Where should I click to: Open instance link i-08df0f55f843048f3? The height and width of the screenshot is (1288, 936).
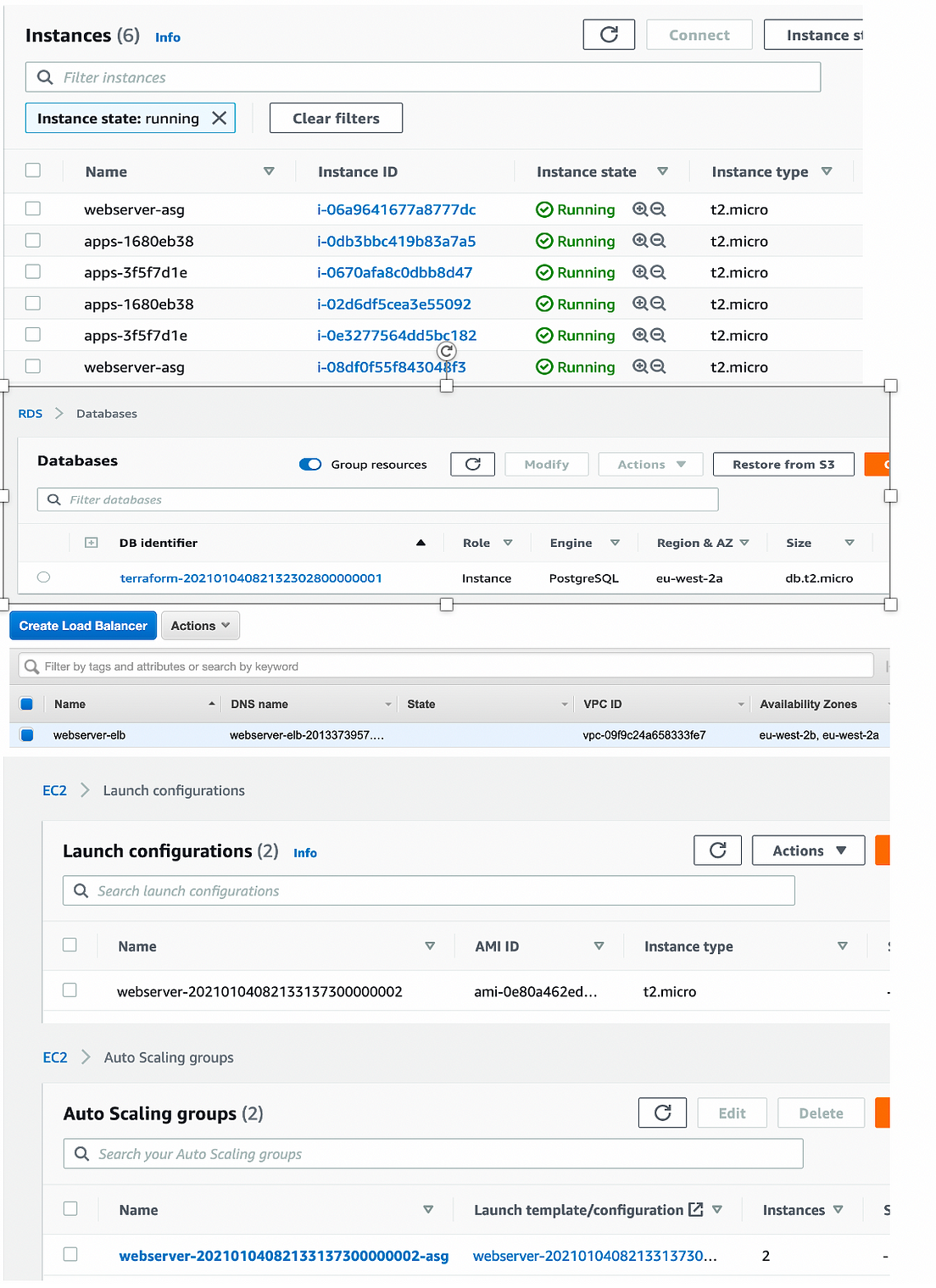coord(392,367)
